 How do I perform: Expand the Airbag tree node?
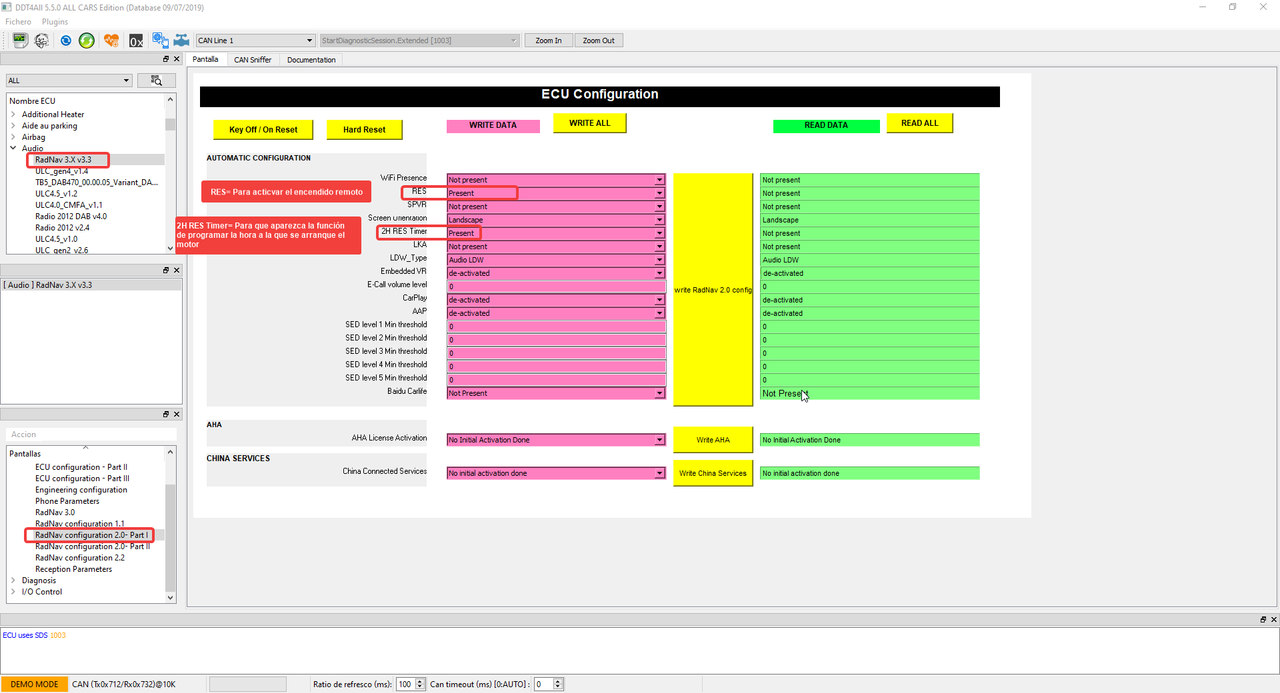(13, 137)
